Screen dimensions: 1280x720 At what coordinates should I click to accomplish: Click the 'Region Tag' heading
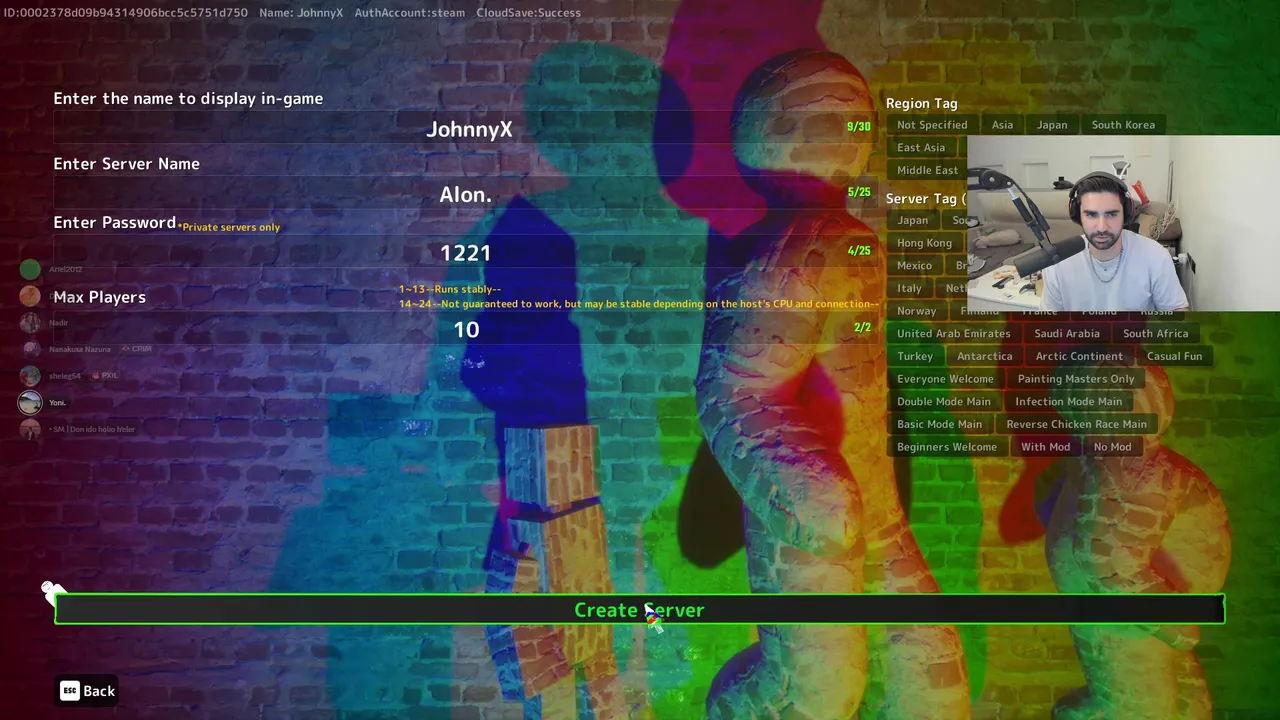tap(921, 103)
